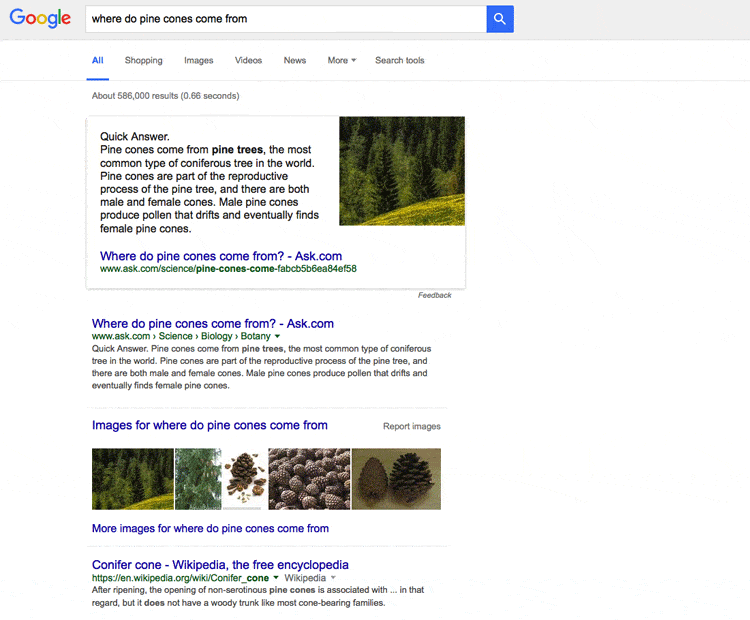Click the bold 'pine trees' answer text

click(237, 150)
